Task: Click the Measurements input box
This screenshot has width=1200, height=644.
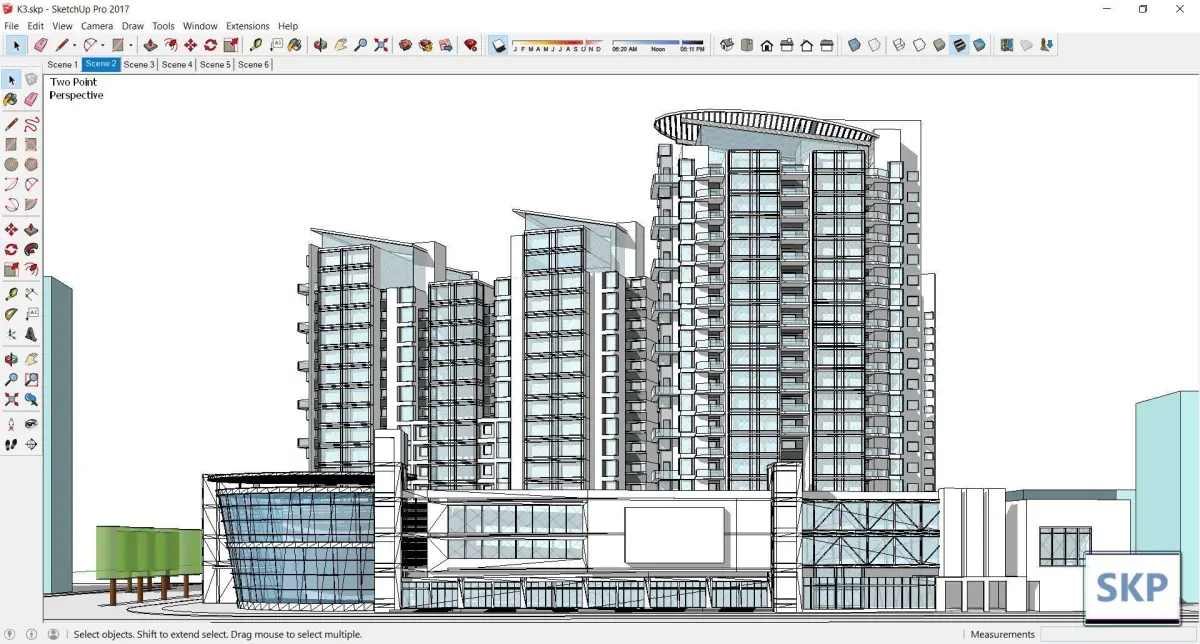Action: point(1118,634)
